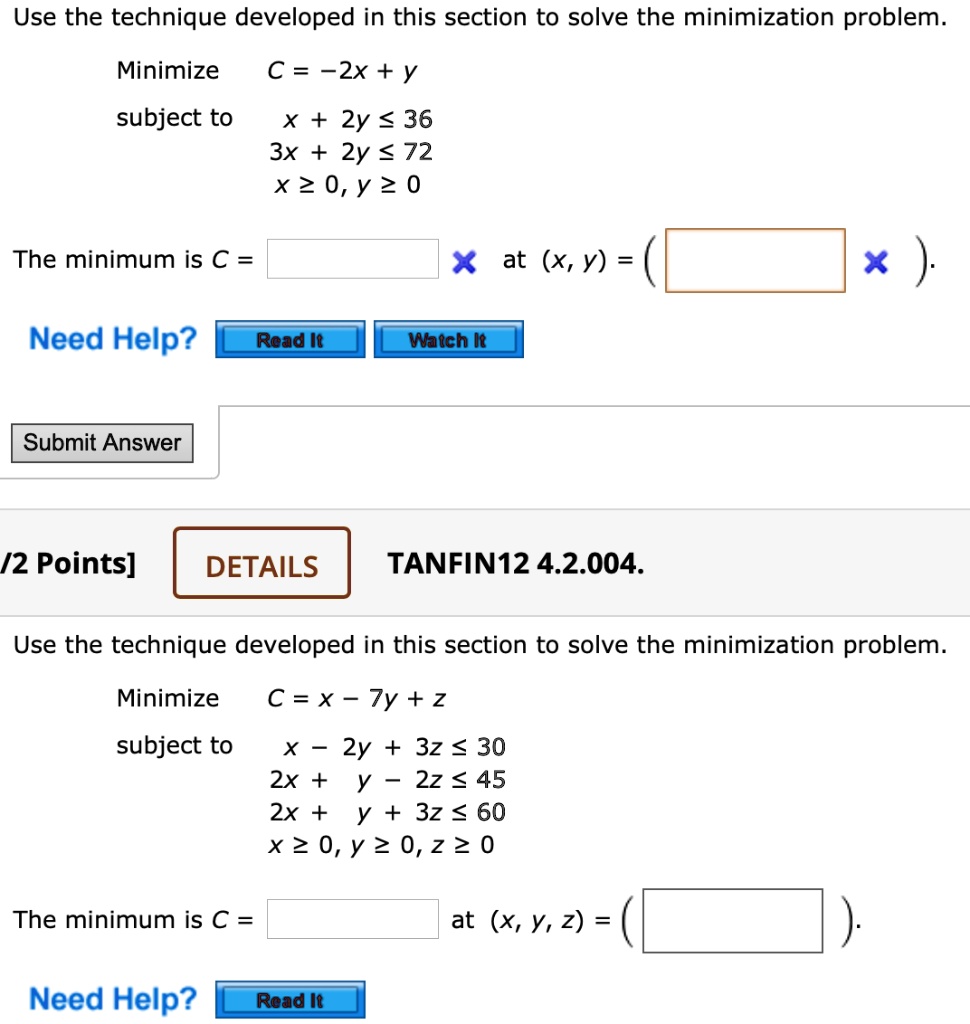This screenshot has width=970, height=1024.
Task: Click the blue X beside first minimum C answer
Action: pyautogui.click(x=462, y=260)
